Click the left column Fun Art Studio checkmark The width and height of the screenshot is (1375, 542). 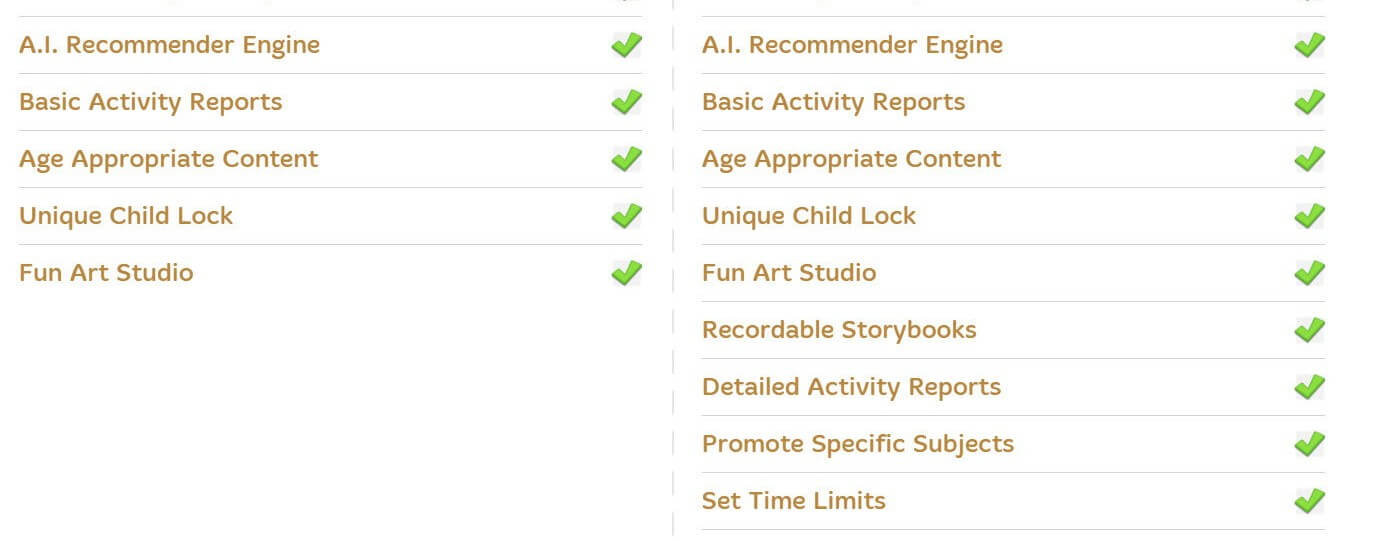pos(627,273)
